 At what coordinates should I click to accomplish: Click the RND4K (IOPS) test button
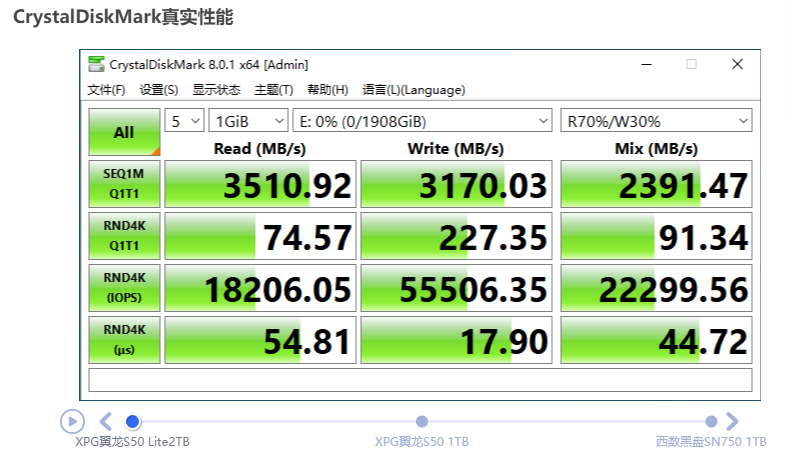pos(124,288)
